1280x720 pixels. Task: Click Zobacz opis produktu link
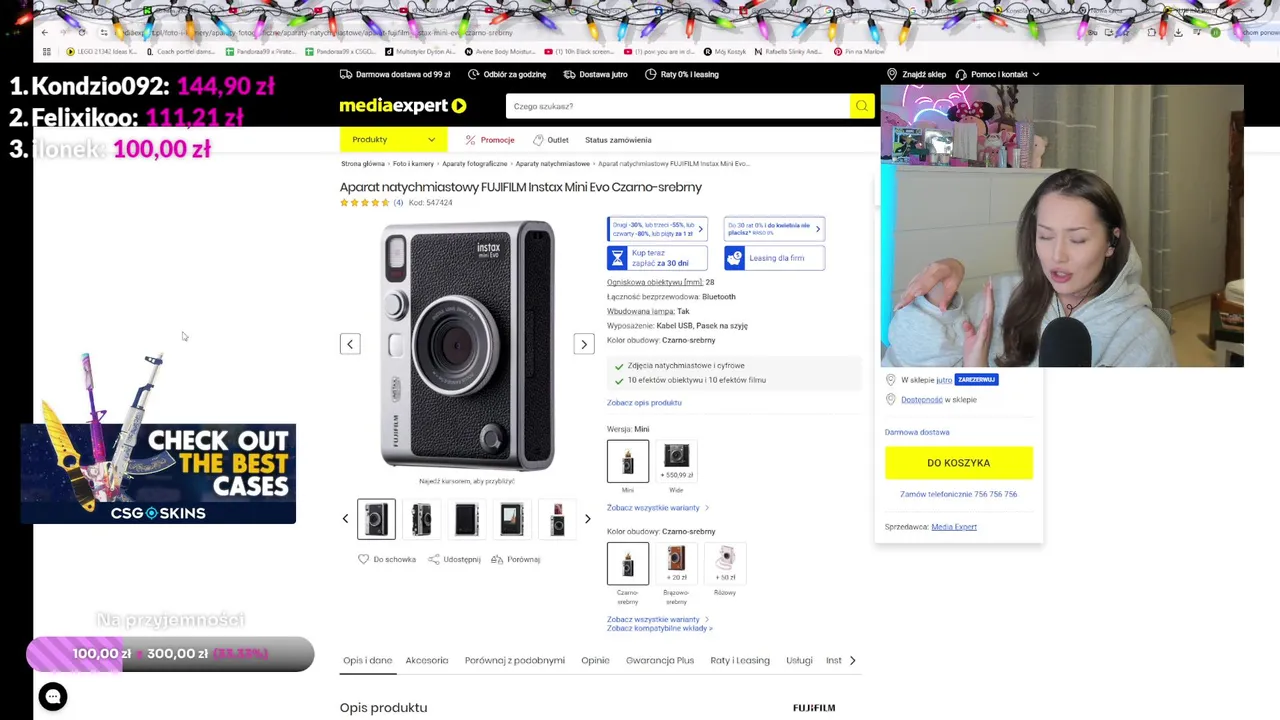coord(644,402)
